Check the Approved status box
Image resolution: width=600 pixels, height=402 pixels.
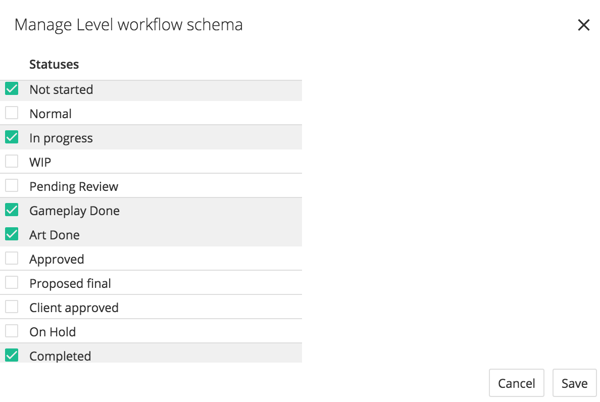12,258
